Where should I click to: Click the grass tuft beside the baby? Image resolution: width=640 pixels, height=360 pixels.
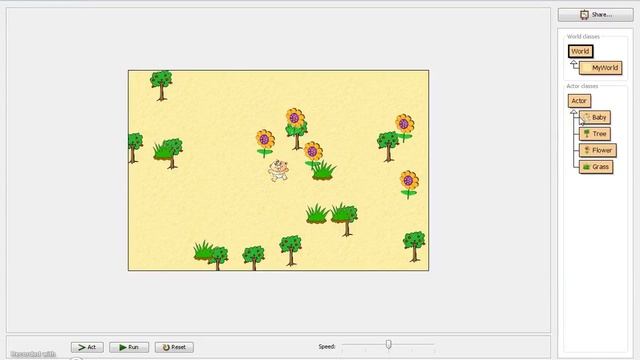tap(324, 171)
